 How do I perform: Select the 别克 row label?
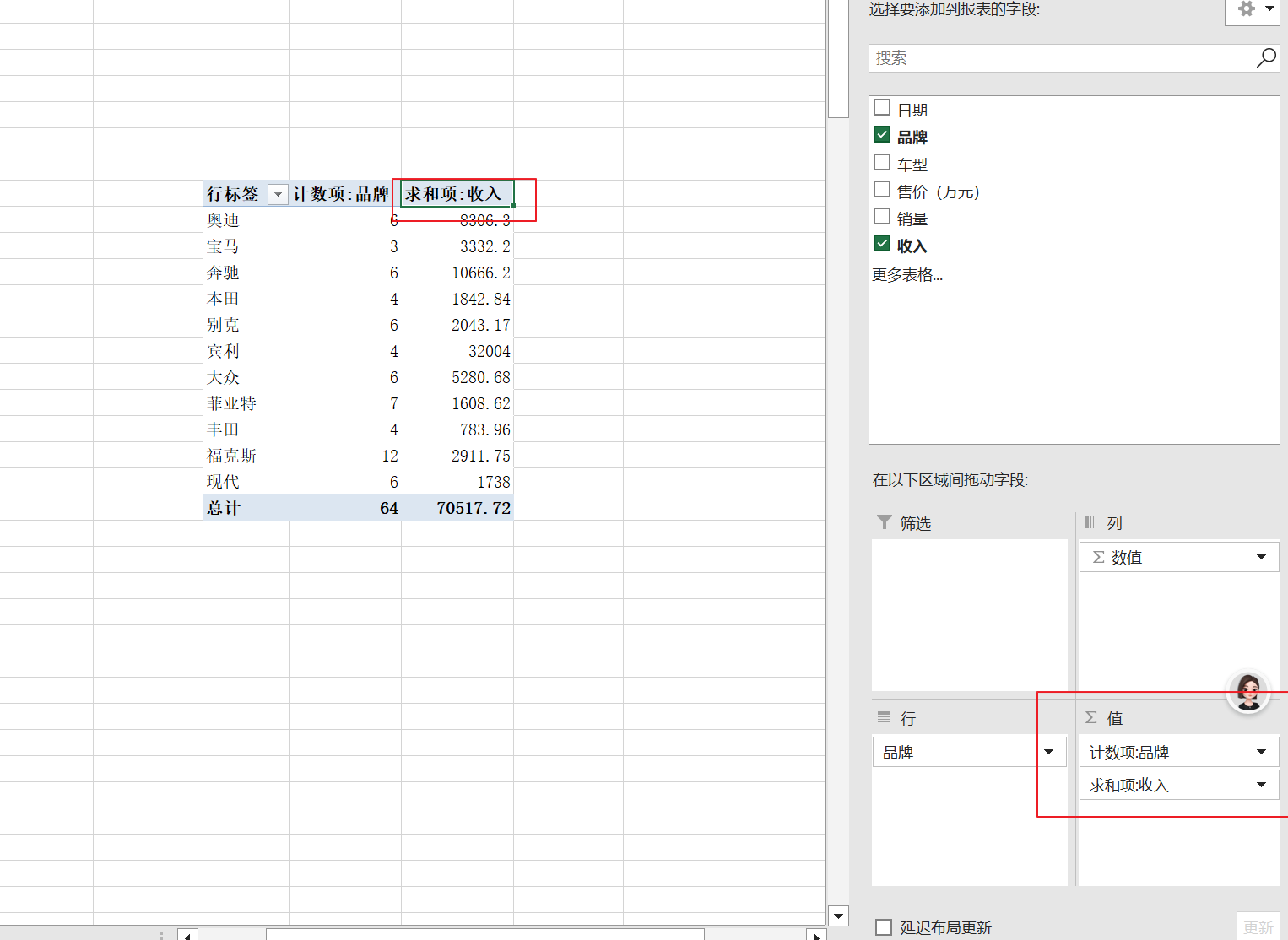pyautogui.click(x=246, y=325)
